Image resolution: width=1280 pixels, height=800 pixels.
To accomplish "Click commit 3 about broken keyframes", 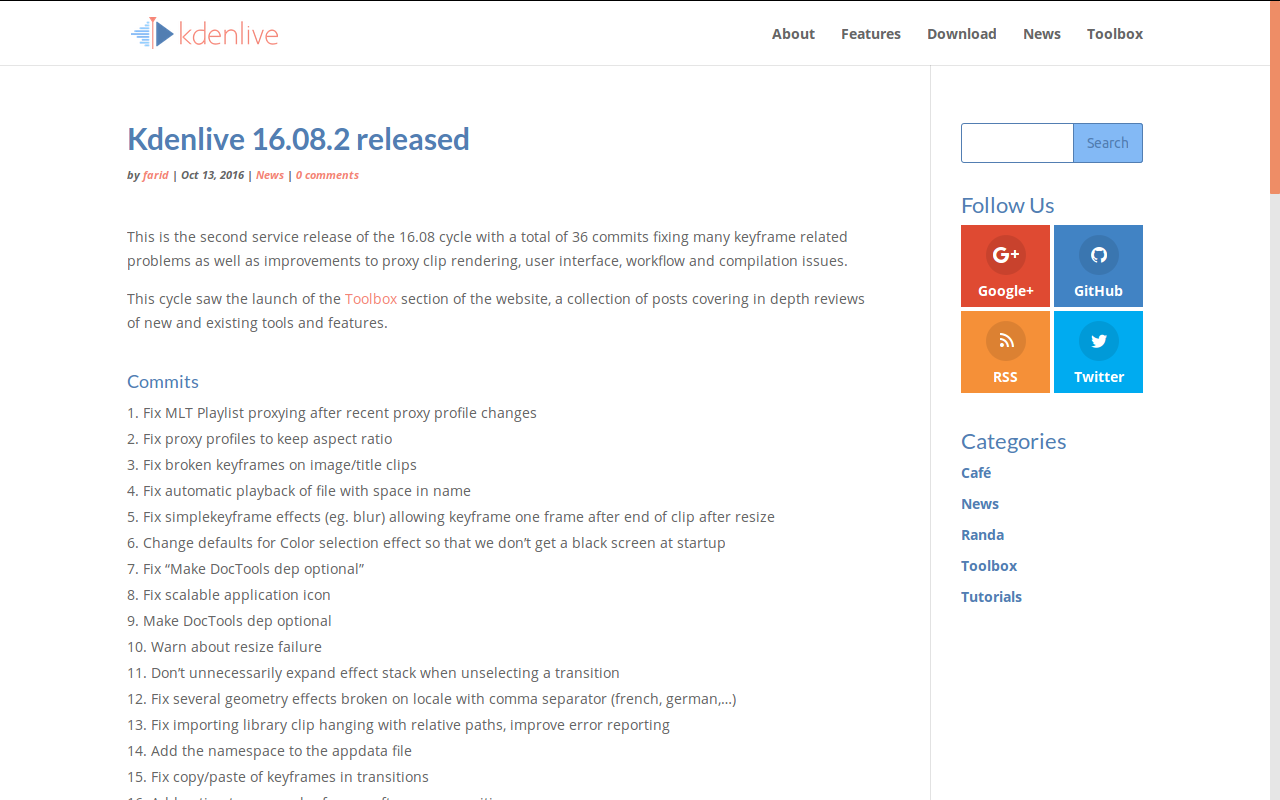I will coord(272,465).
